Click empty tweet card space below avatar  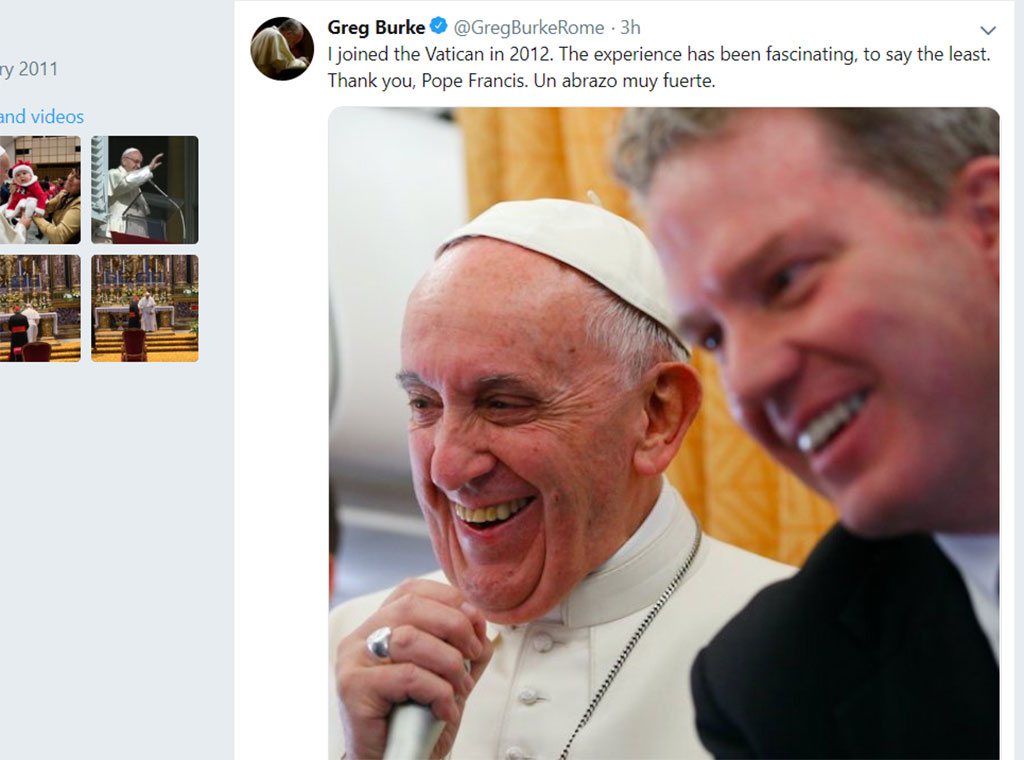coord(282,400)
